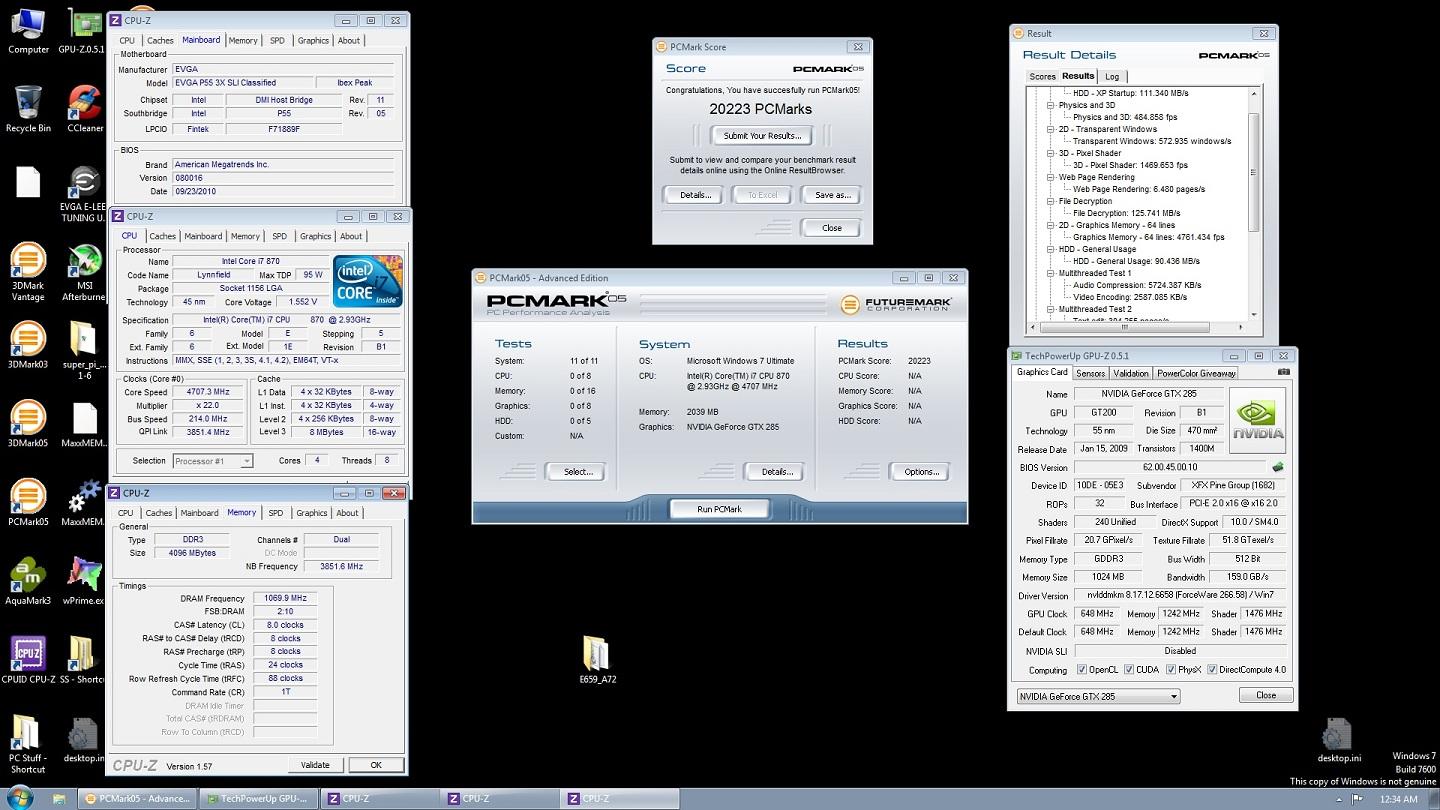1440x810 pixels.
Task: Click the GPU-Z BIOS save chip icon
Action: tap(1277, 467)
